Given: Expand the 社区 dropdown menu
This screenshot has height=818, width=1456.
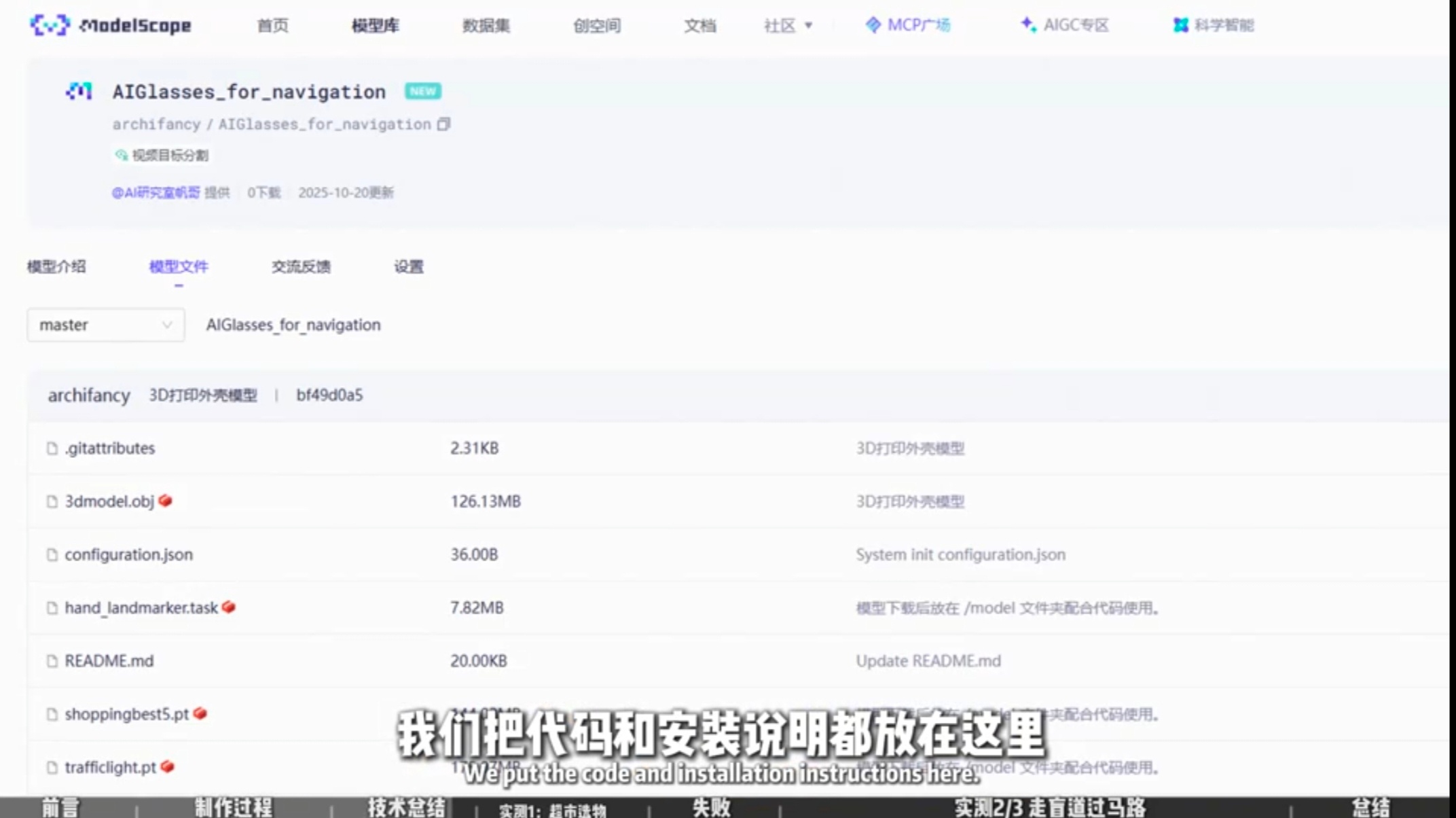Looking at the screenshot, I should tap(788, 26).
